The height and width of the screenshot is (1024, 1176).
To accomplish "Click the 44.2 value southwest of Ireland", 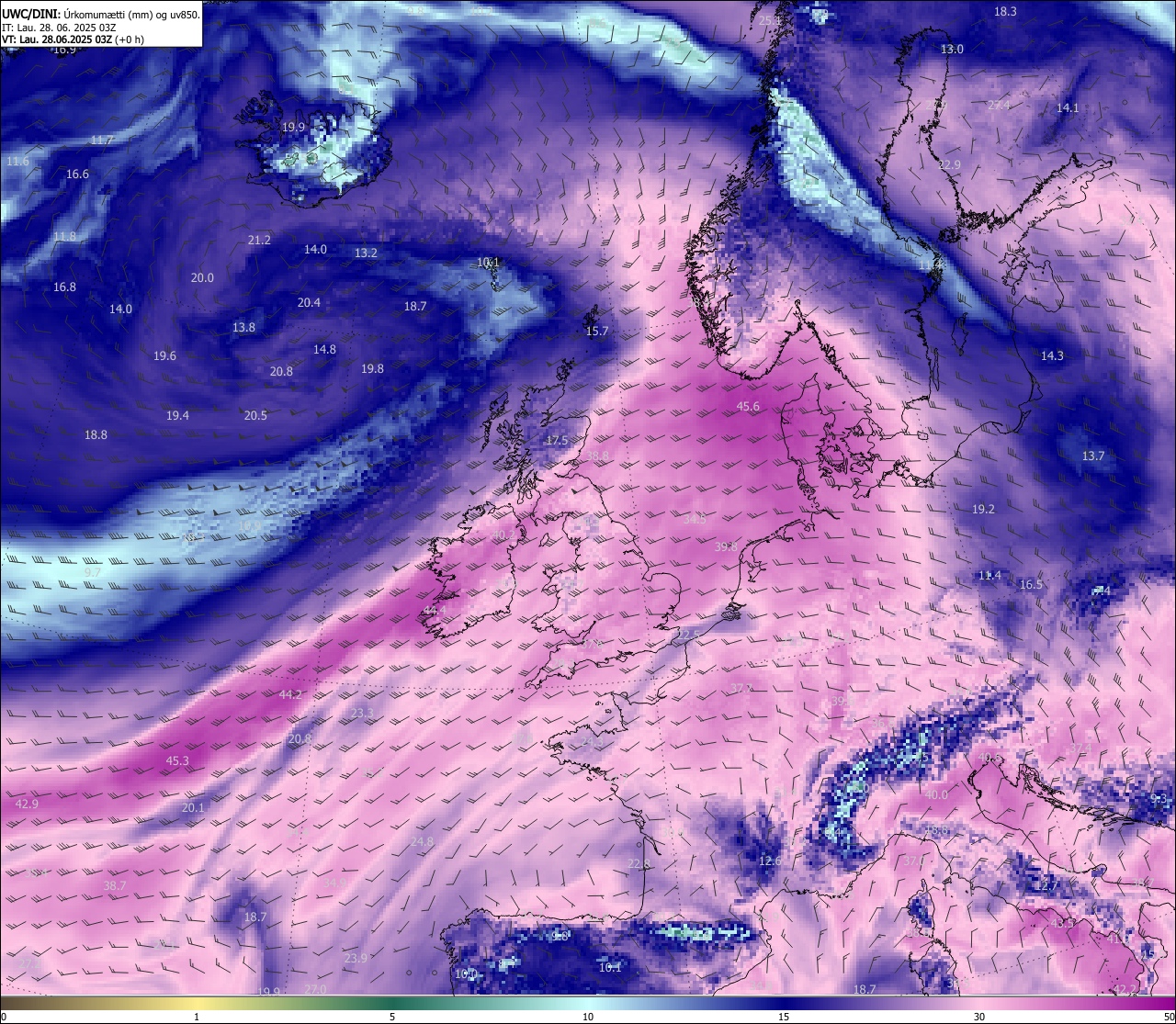I will point(290,695).
